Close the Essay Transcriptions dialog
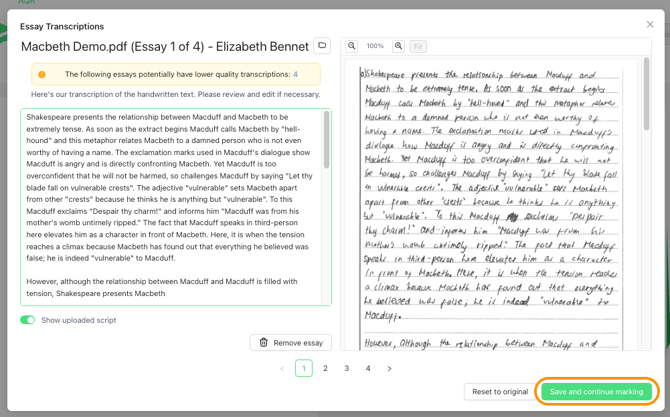Viewport: 670px width, 417px height. [x=650, y=24]
